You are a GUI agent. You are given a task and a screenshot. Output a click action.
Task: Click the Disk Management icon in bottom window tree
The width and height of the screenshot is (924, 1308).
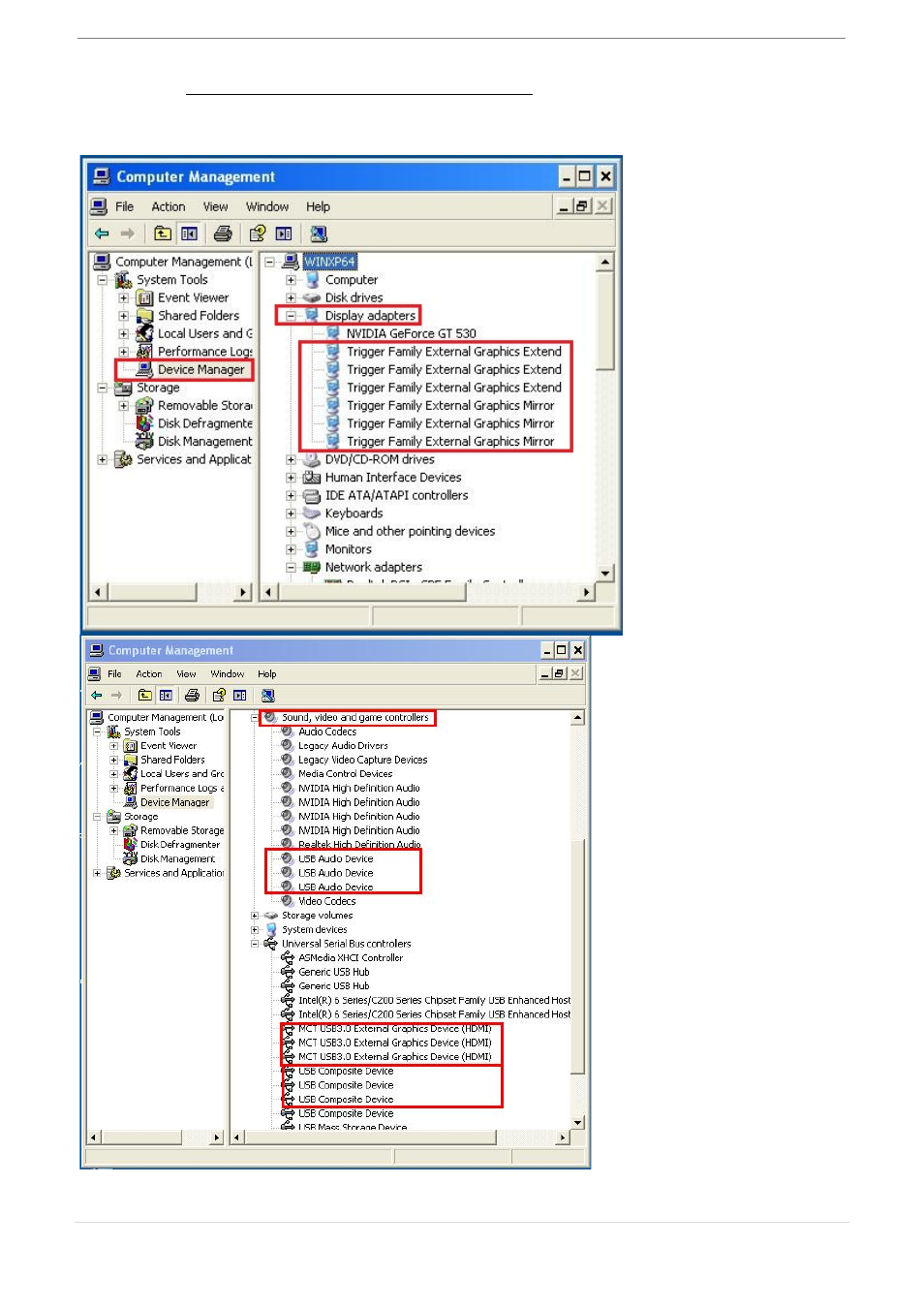click(130, 858)
